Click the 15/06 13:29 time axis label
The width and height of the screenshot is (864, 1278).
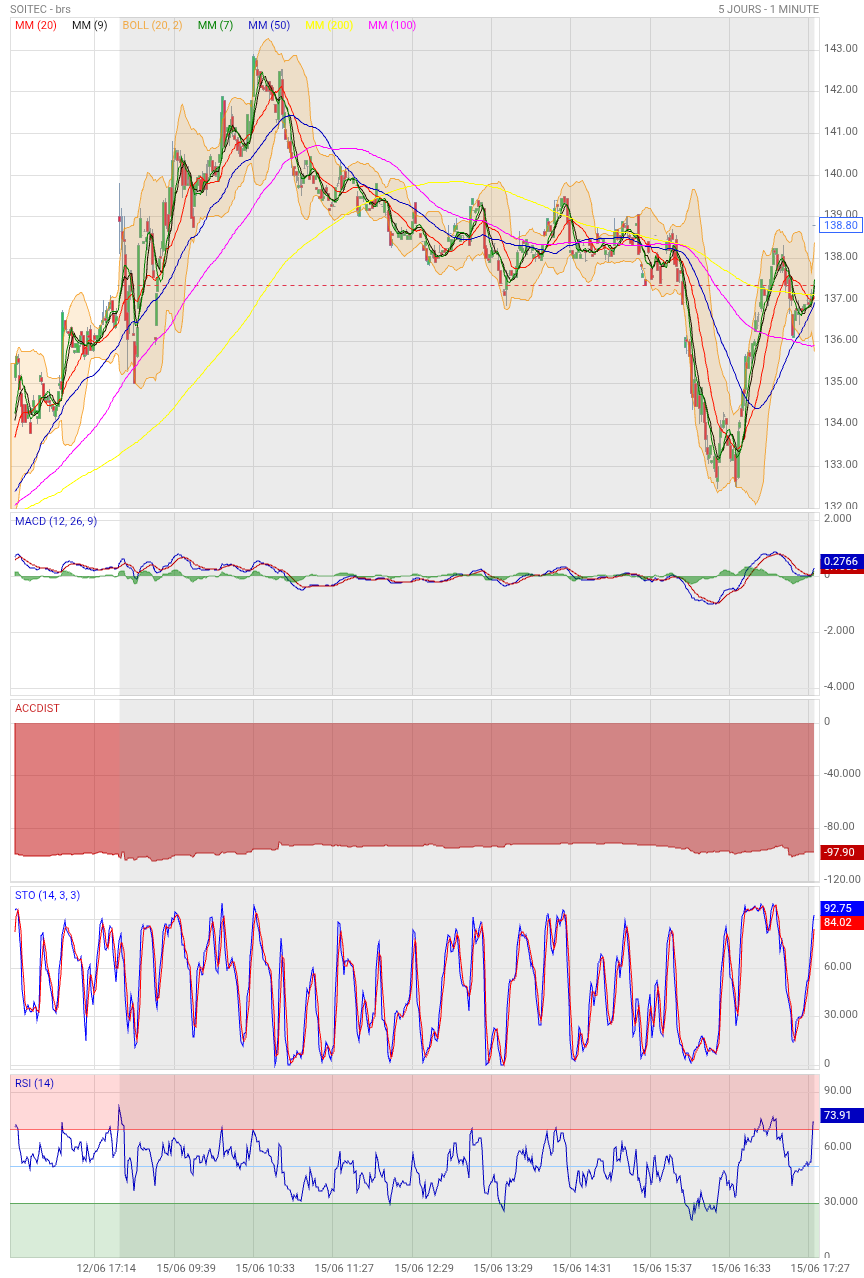click(503, 1268)
